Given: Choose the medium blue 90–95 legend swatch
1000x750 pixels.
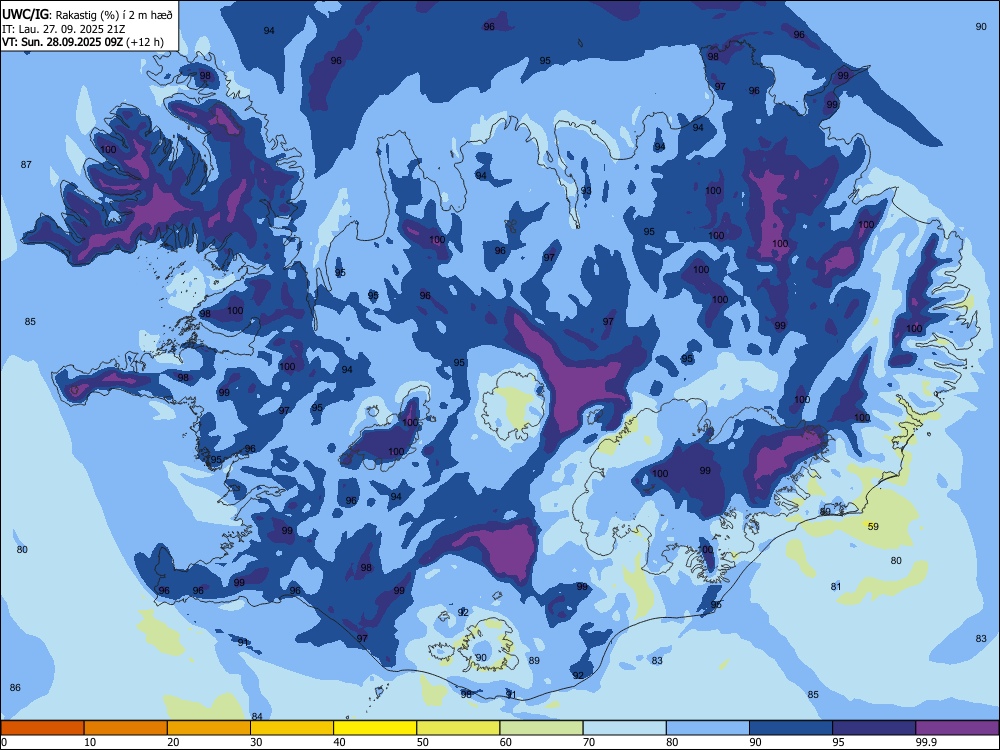Looking at the screenshot, I should pyautogui.click(x=791, y=728).
